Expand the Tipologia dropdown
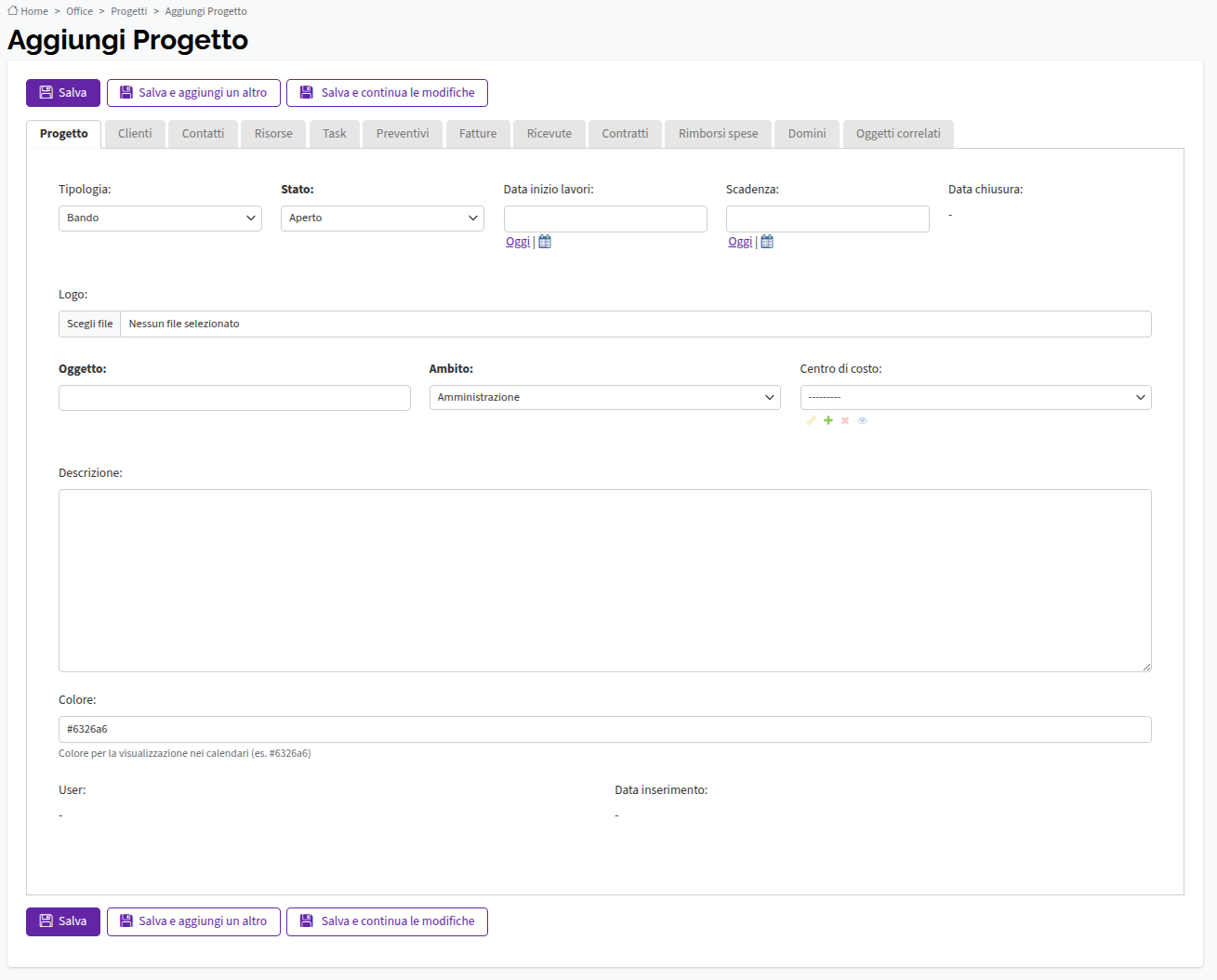Image resolution: width=1217 pixels, height=980 pixels. pos(160,219)
